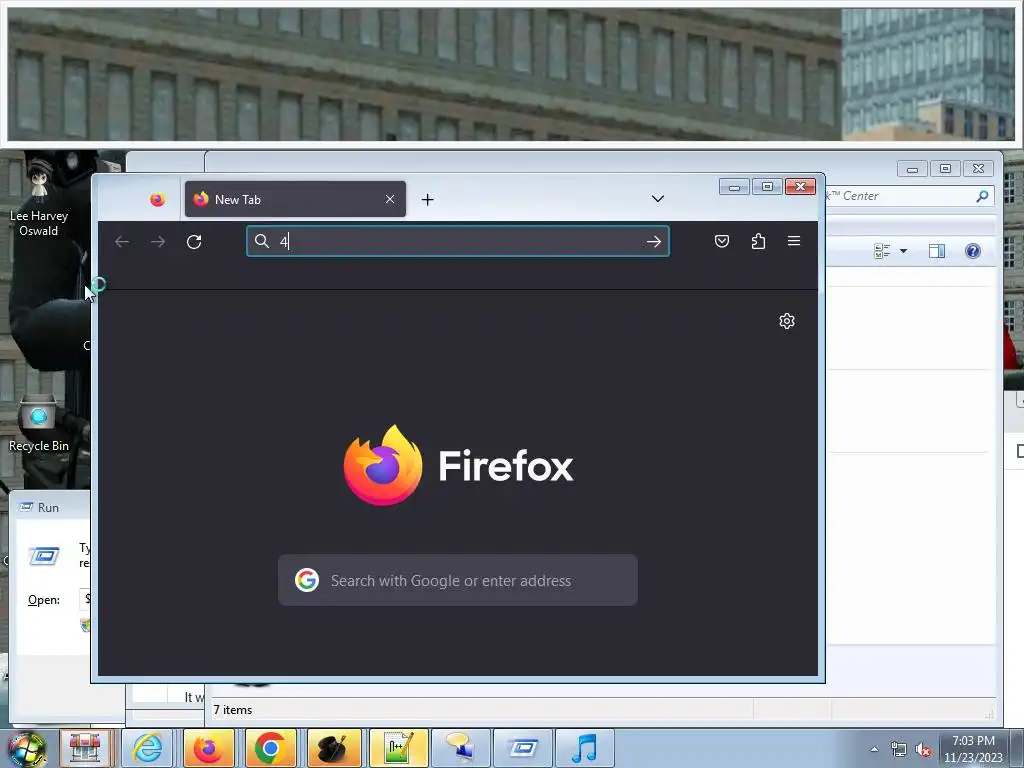Switch to Firefox on the taskbar
This screenshot has height=768, width=1024.
[x=209, y=748]
